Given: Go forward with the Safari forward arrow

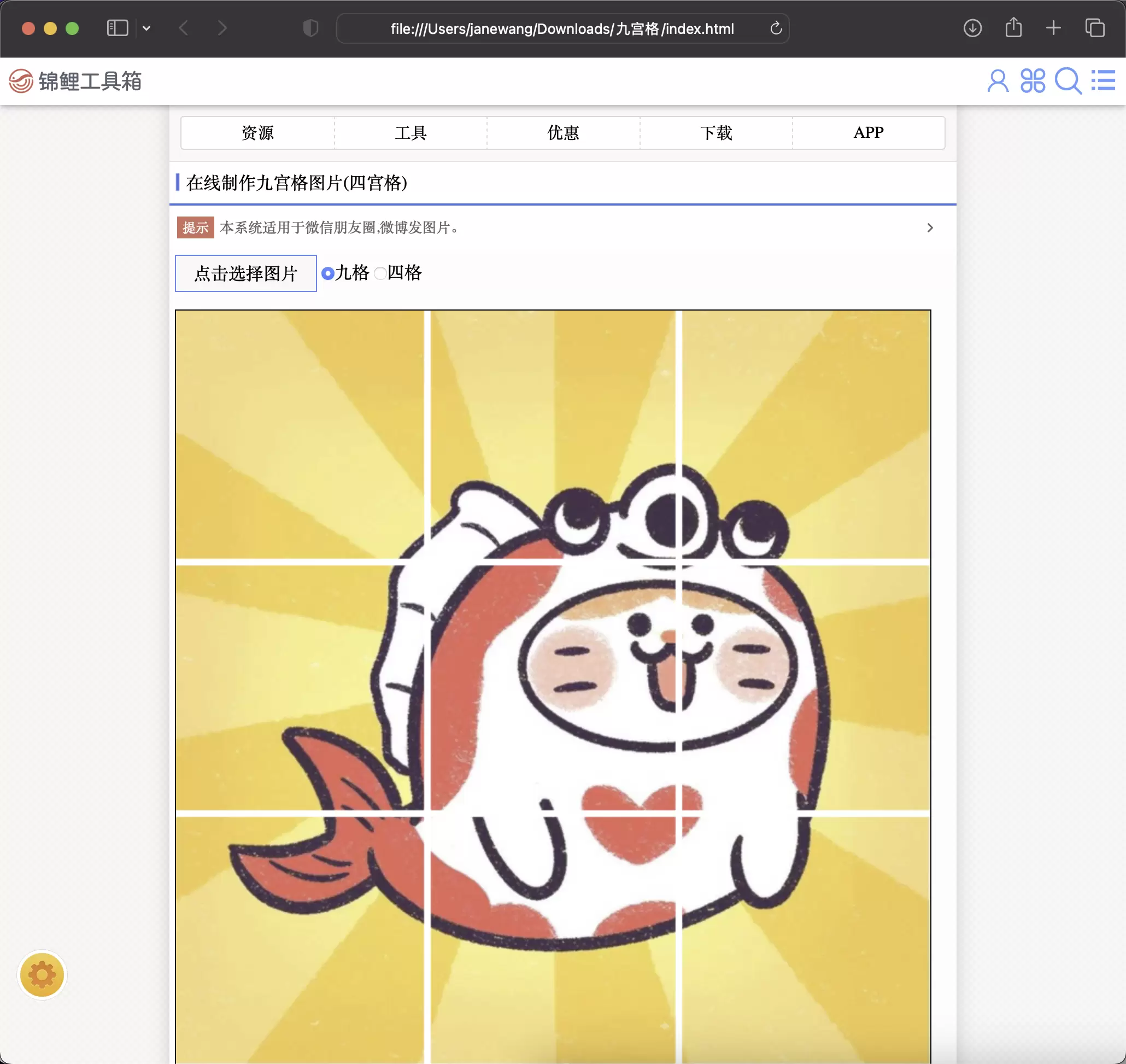Looking at the screenshot, I should click(222, 28).
